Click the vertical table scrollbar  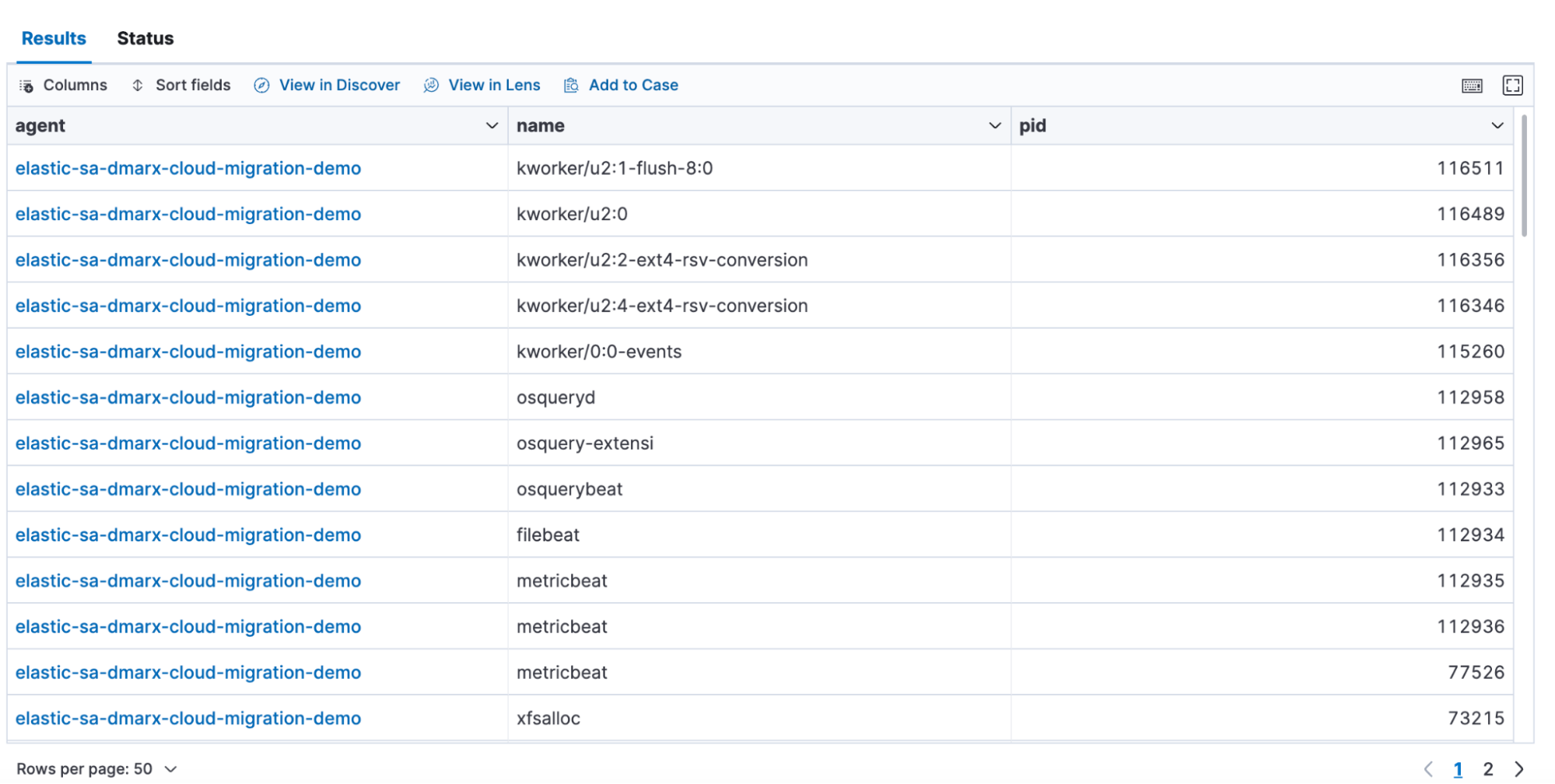[x=1524, y=176]
